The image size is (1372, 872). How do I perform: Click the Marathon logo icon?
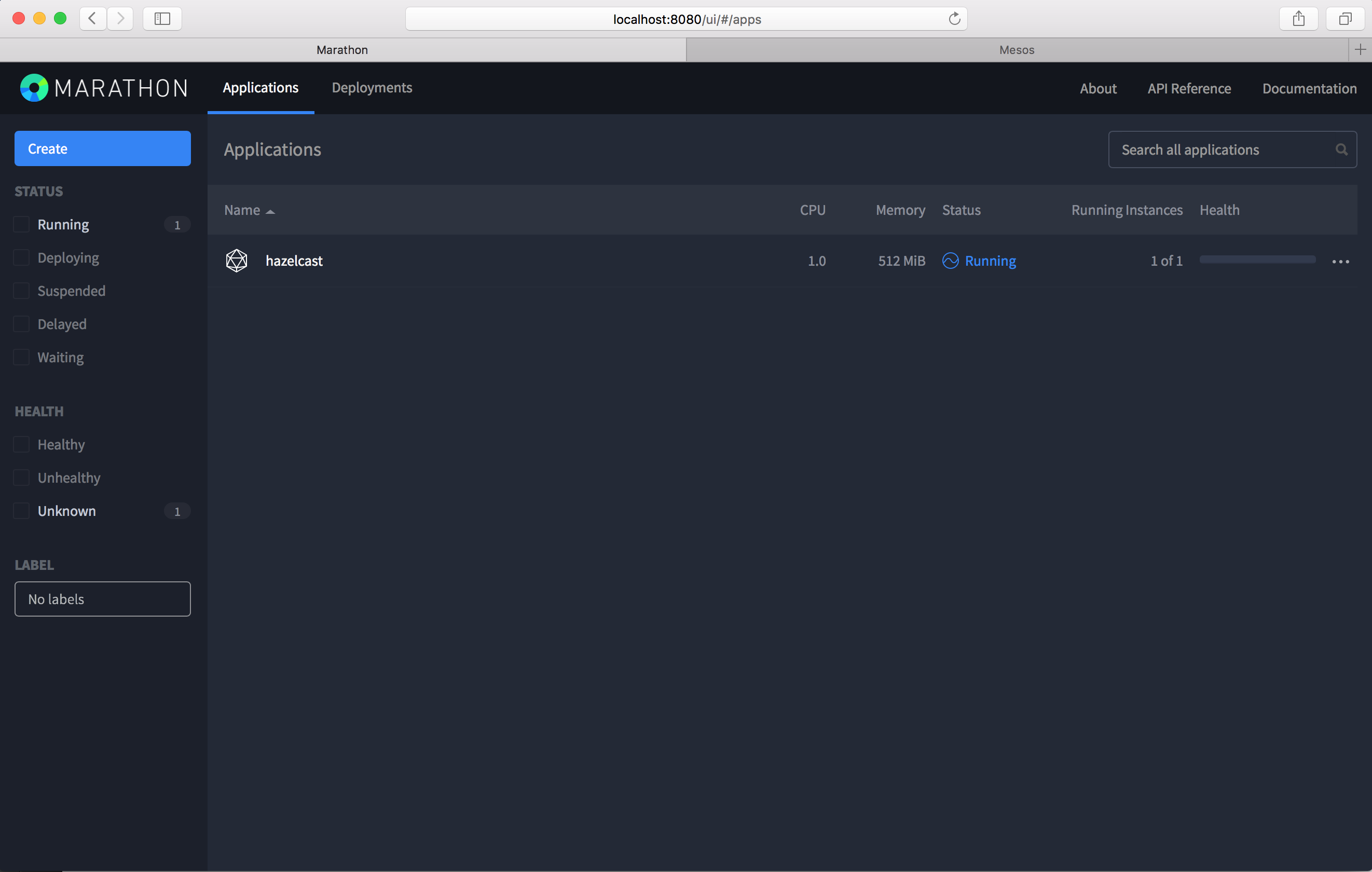coord(34,88)
